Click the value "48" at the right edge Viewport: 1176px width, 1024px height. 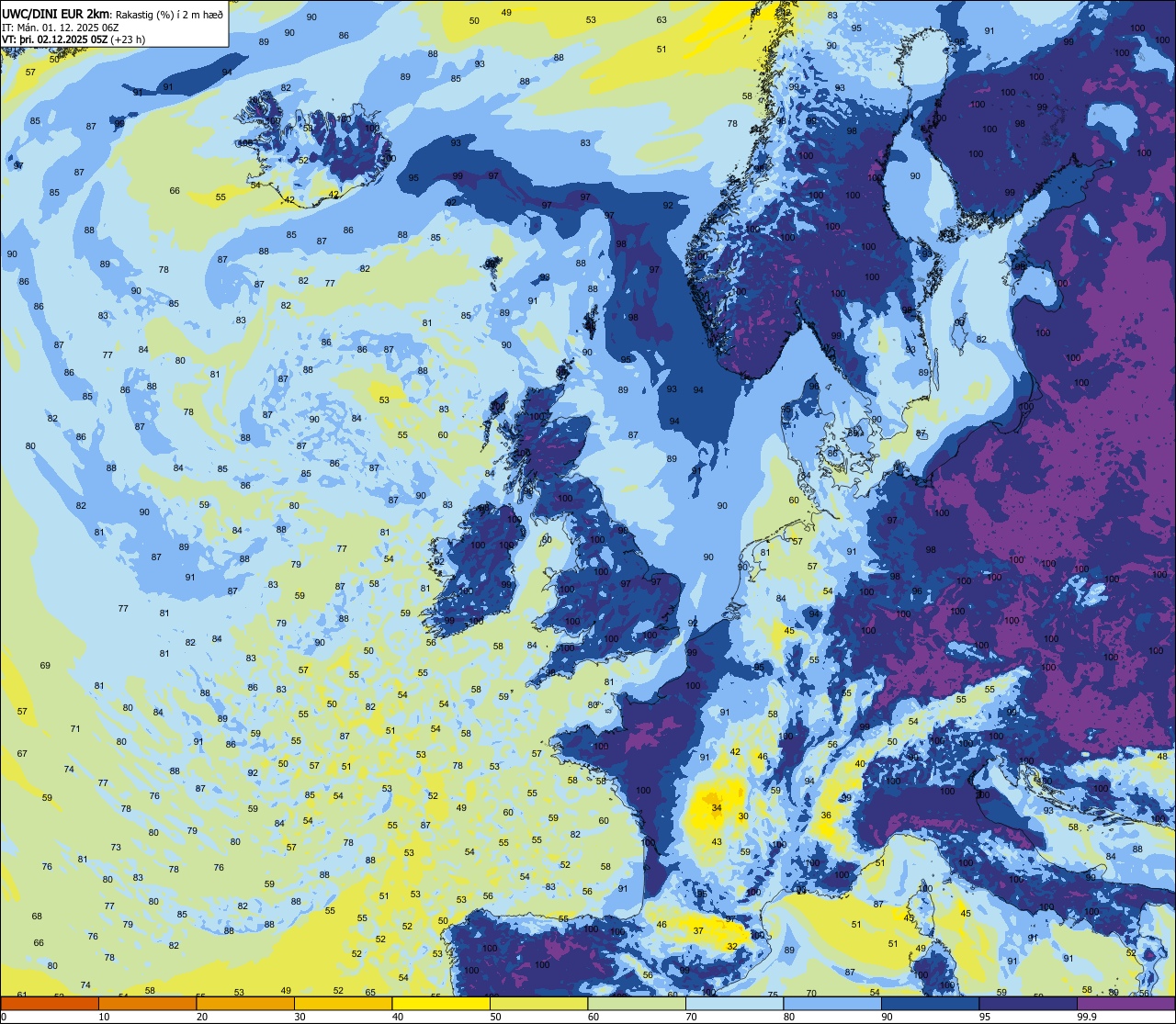[1162, 756]
